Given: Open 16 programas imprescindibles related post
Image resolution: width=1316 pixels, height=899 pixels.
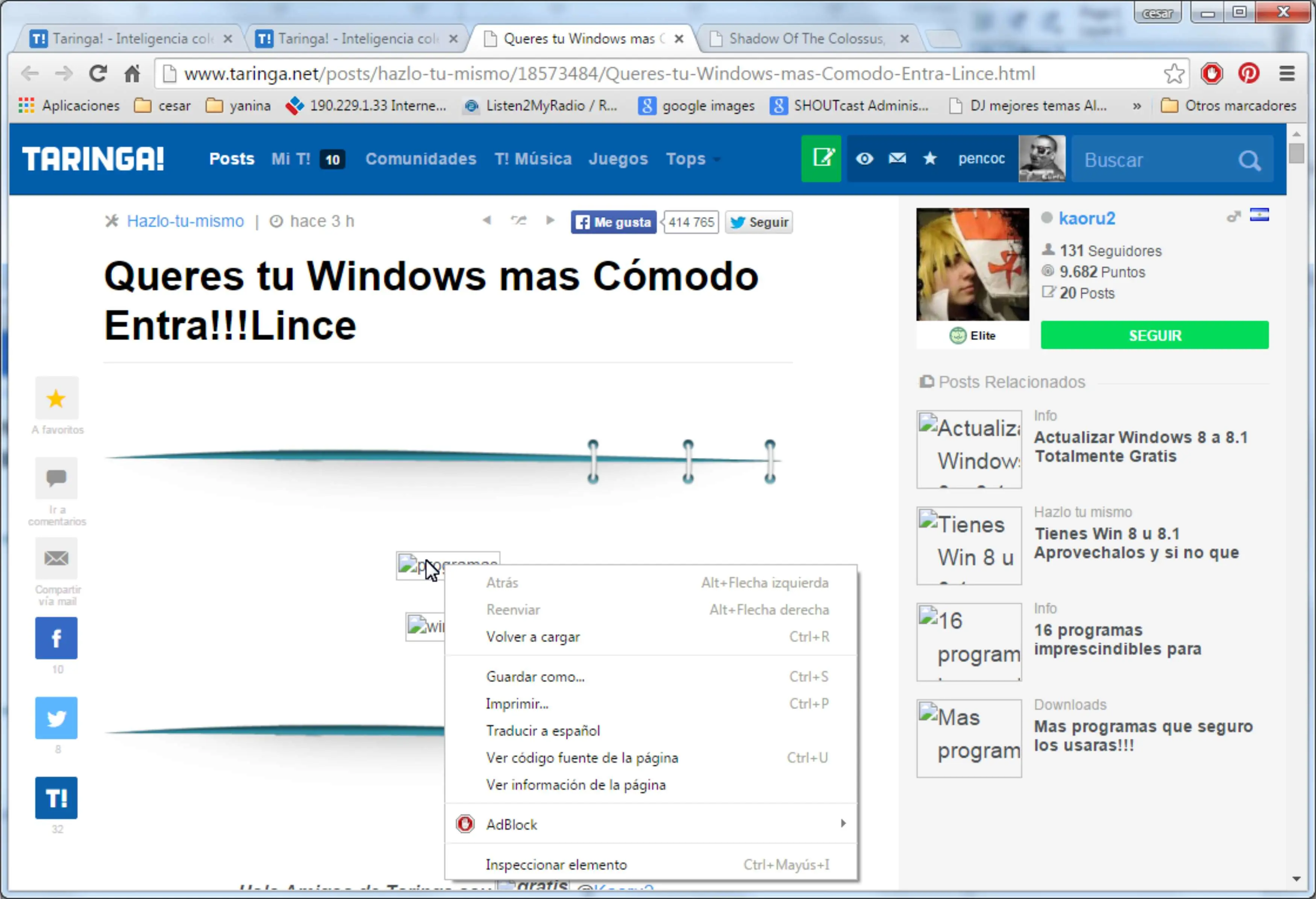Looking at the screenshot, I should click(1117, 639).
